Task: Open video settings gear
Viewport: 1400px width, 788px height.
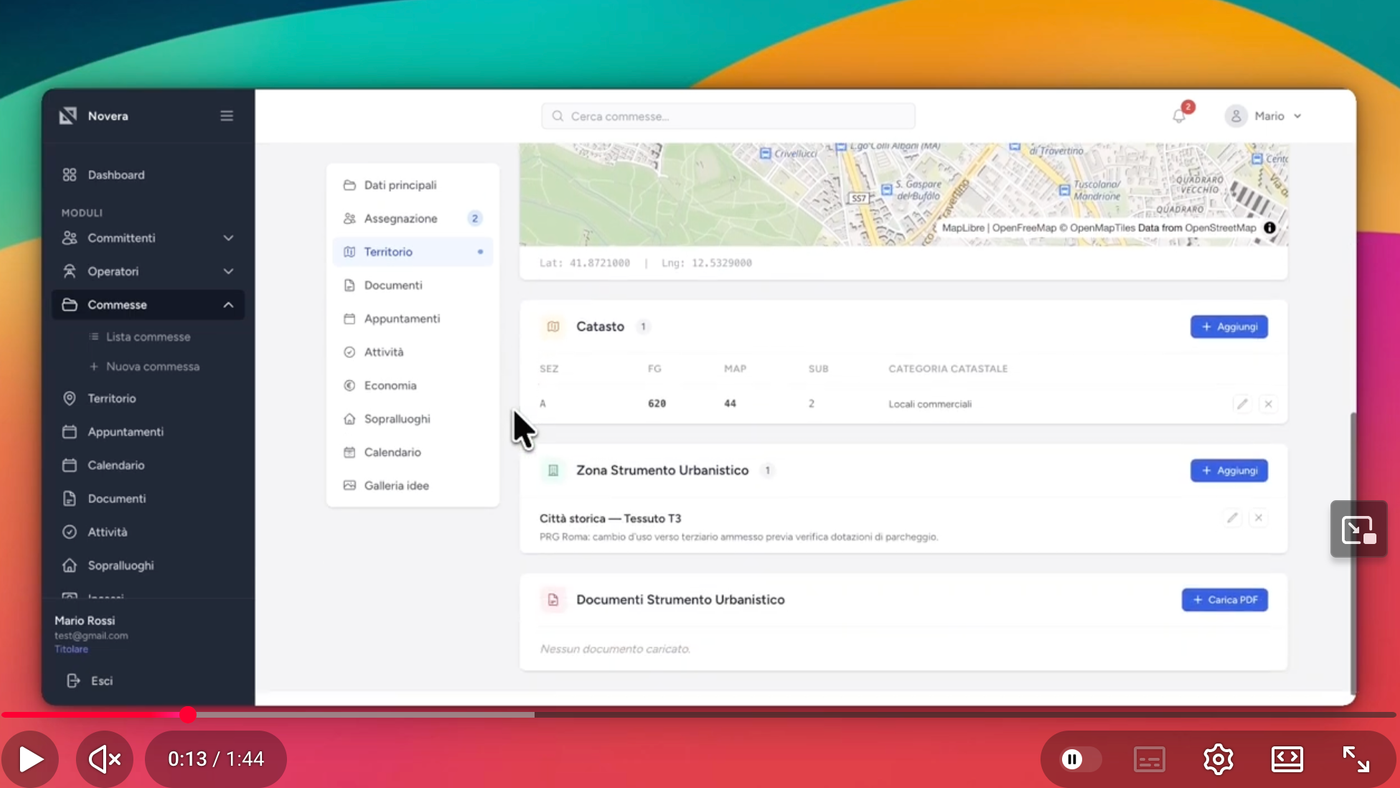Action: coord(1218,759)
